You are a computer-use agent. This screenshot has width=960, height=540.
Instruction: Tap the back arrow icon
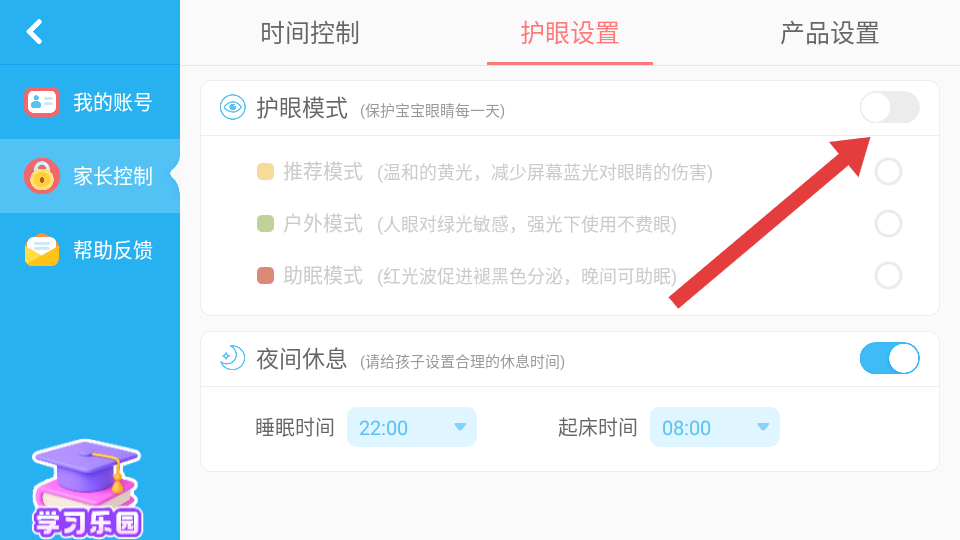35,32
